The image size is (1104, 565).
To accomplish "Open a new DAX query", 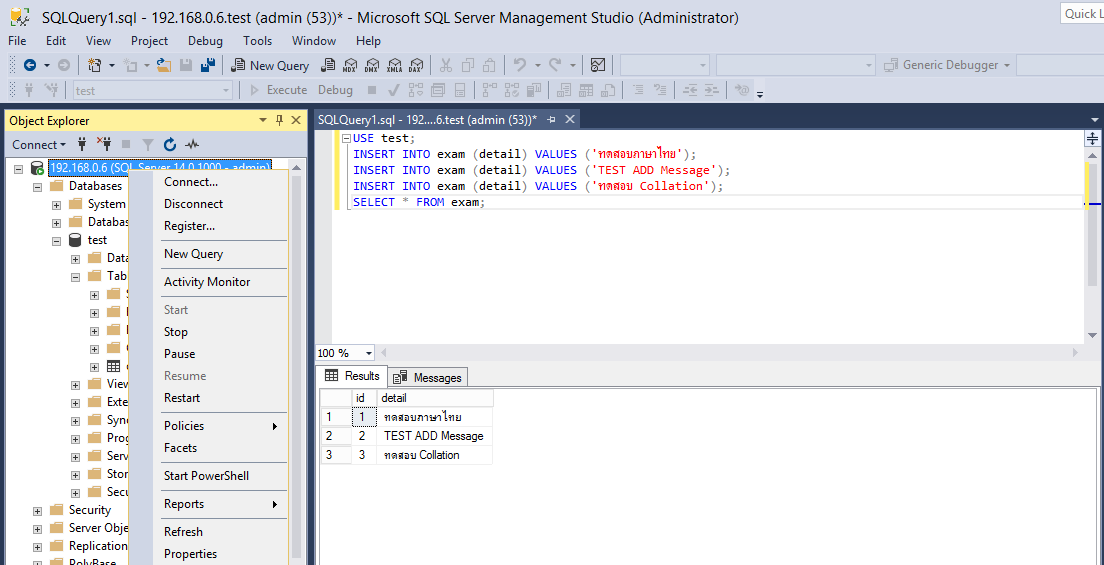I will (416, 65).
